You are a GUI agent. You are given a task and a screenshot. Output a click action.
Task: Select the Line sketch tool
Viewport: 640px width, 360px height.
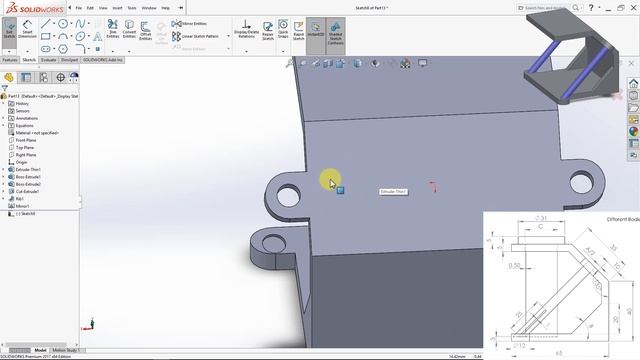[x=45, y=24]
